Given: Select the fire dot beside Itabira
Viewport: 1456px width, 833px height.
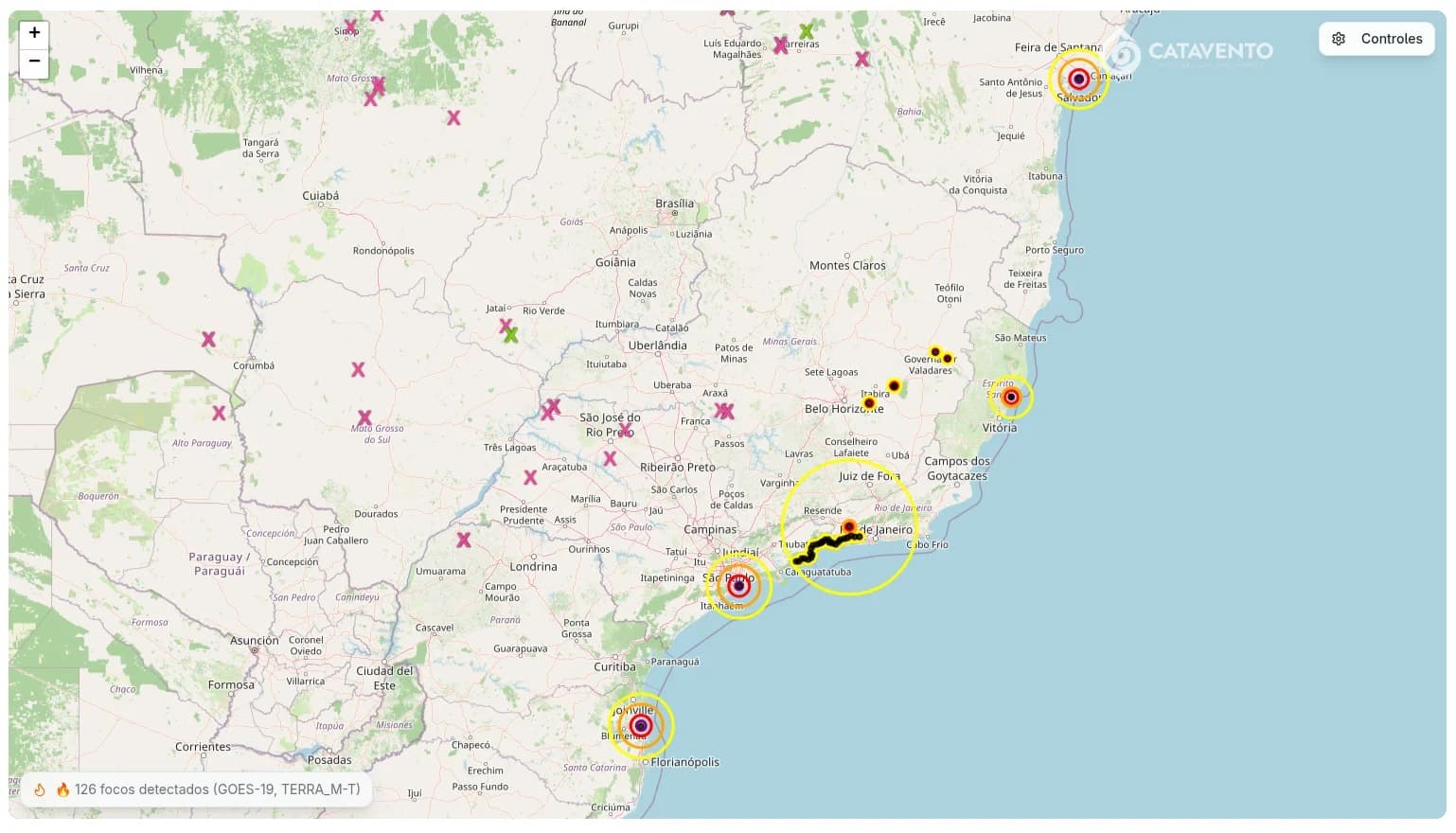Looking at the screenshot, I should [x=894, y=386].
